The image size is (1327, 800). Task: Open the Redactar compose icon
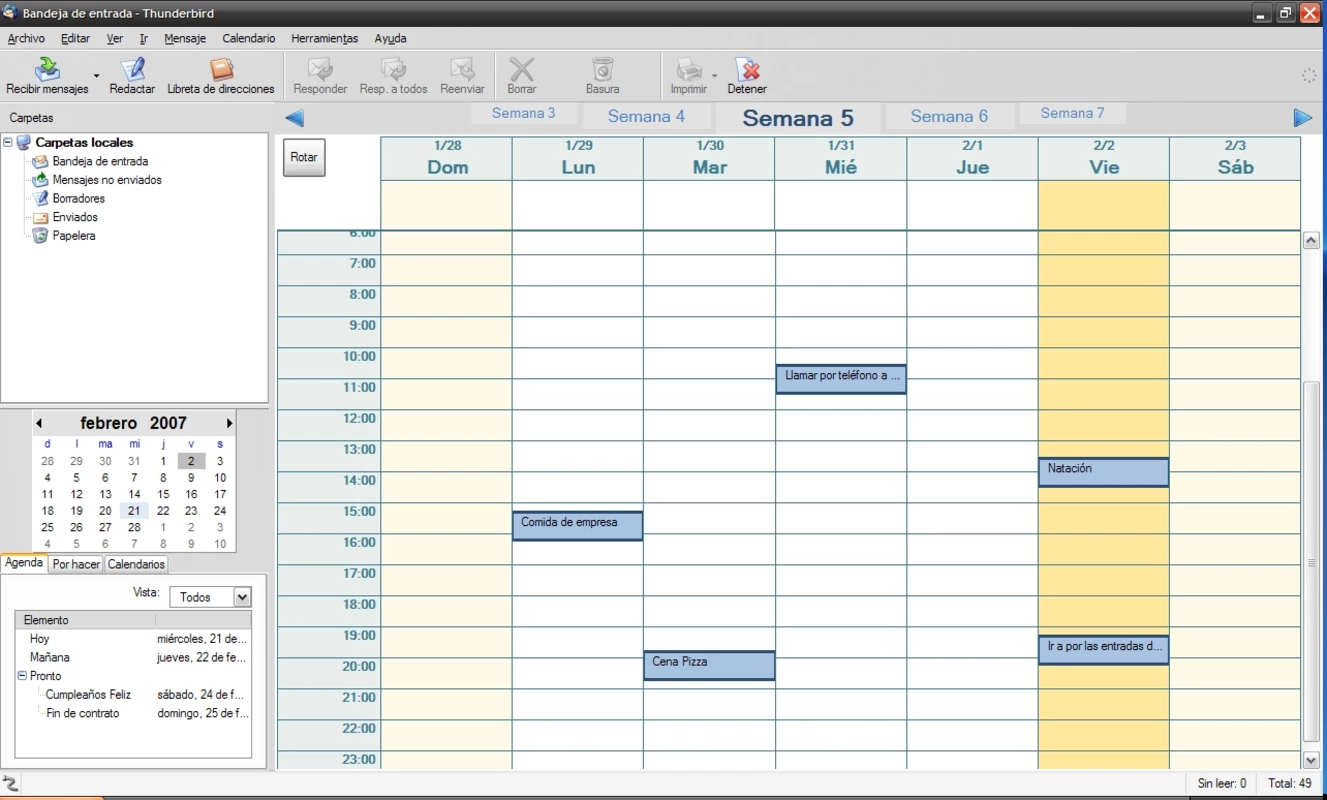point(132,69)
